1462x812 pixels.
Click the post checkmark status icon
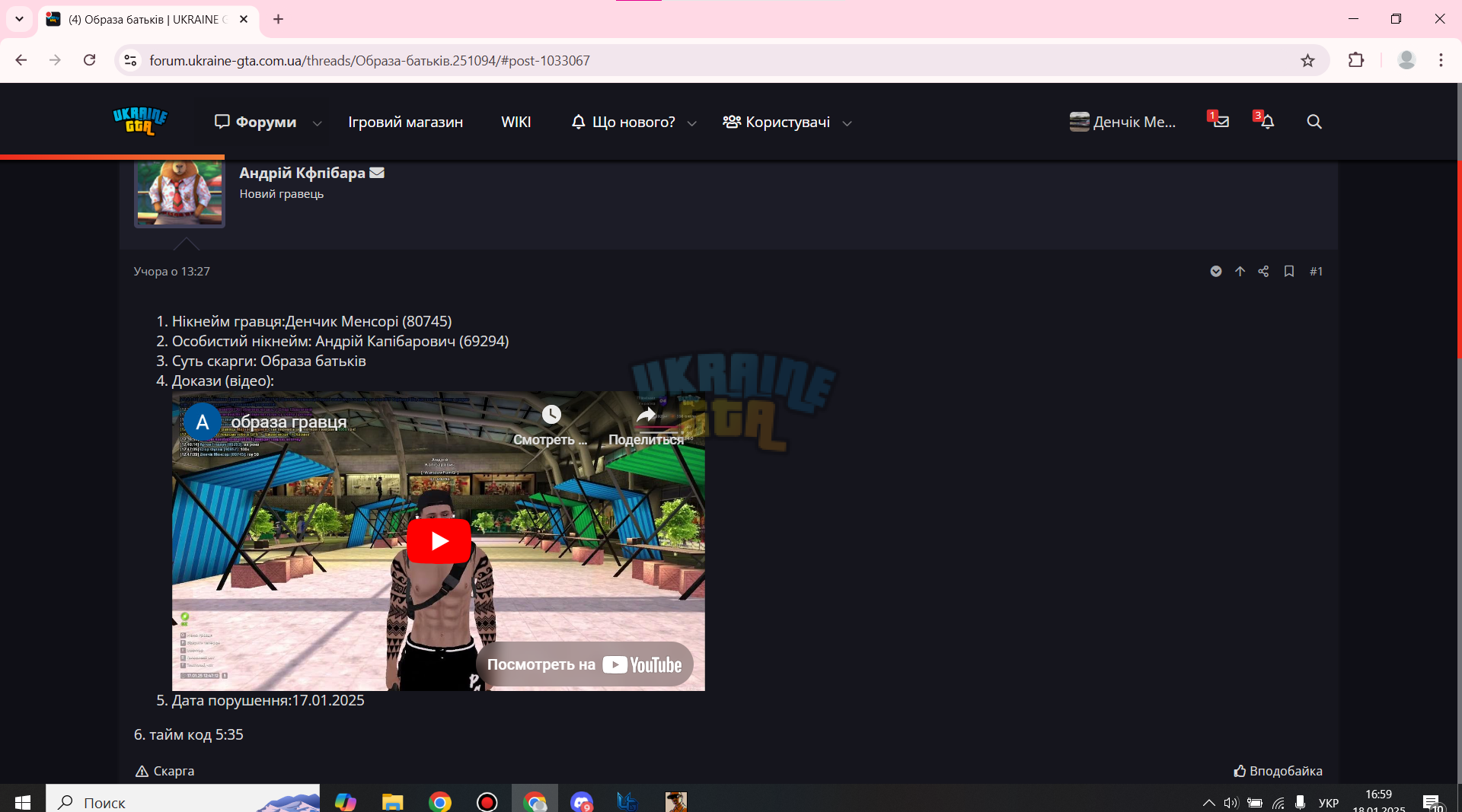pyautogui.click(x=1216, y=271)
